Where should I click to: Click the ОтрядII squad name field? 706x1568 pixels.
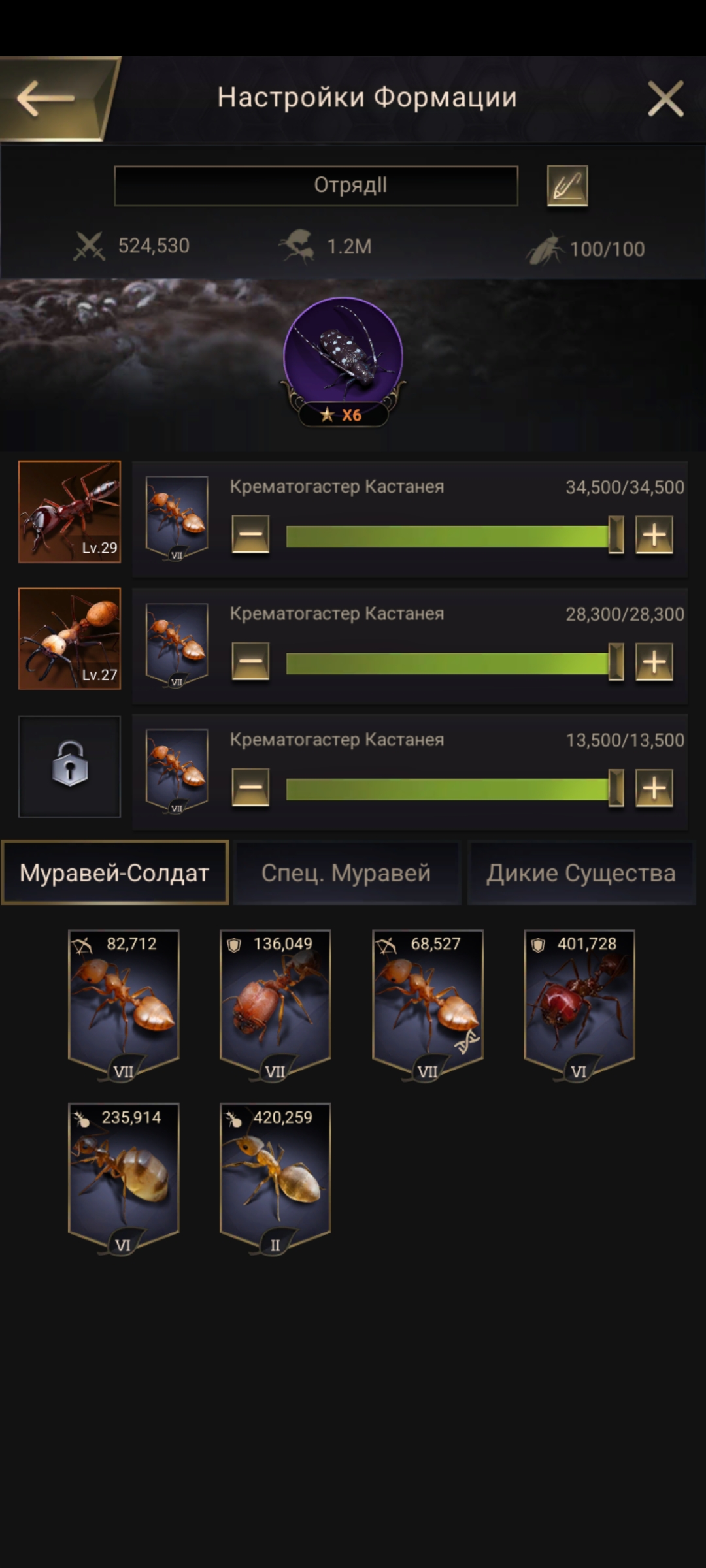[316, 186]
